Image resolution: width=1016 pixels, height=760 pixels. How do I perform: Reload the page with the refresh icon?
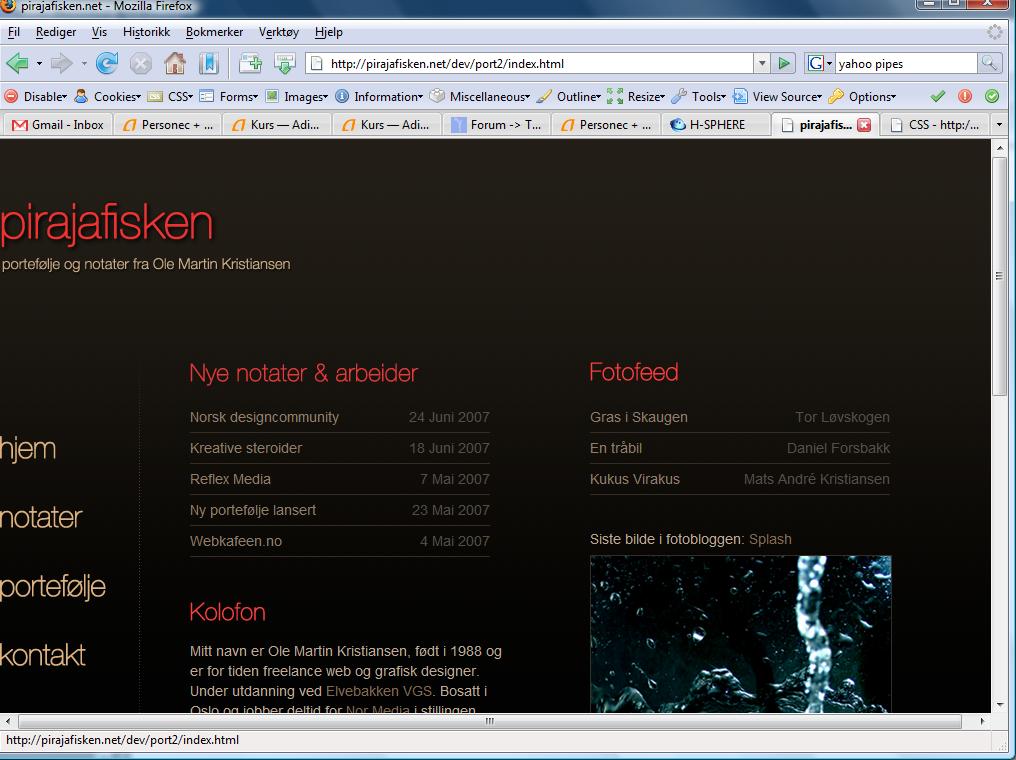pos(107,63)
